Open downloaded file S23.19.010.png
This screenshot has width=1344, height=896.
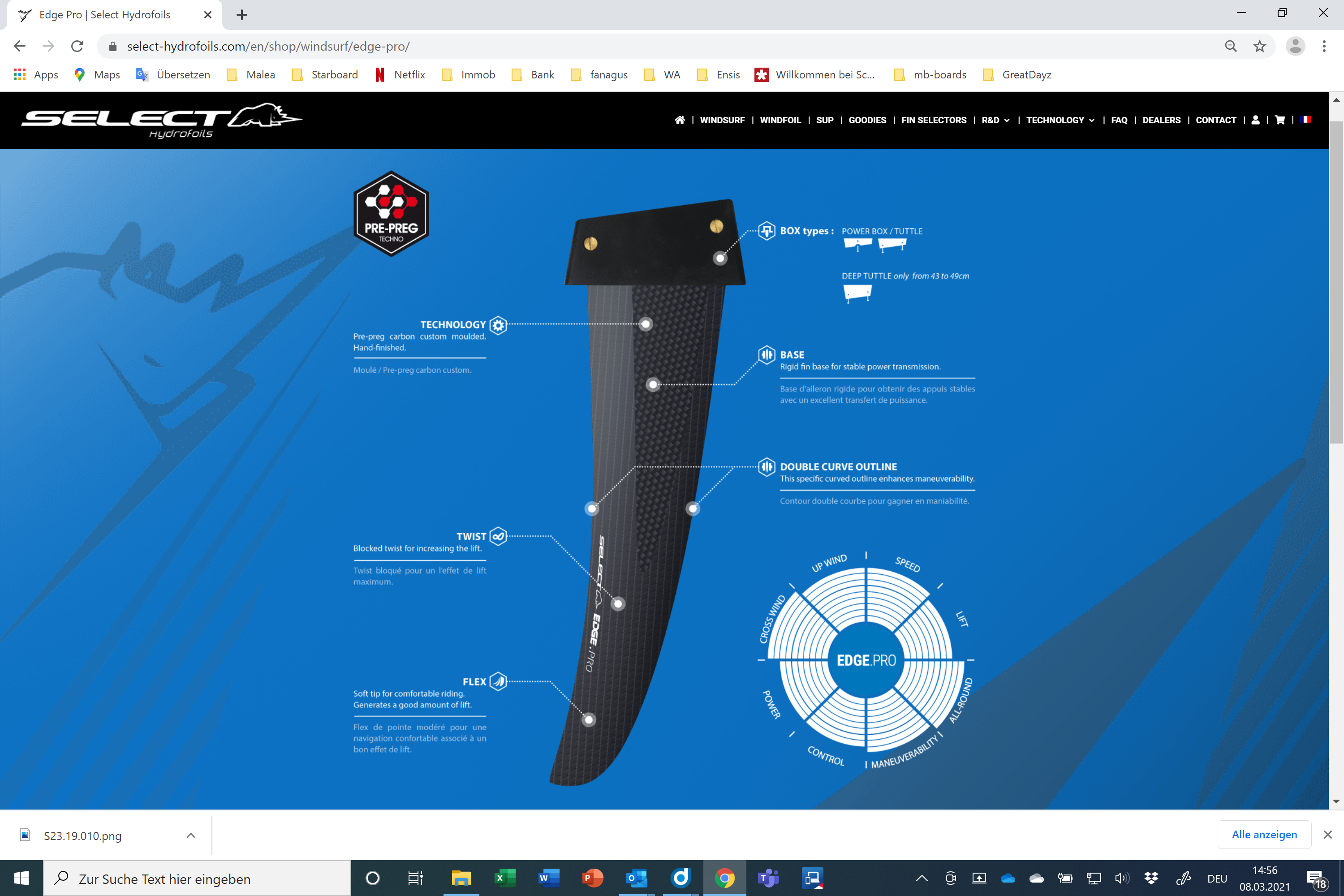pyautogui.click(x=82, y=836)
